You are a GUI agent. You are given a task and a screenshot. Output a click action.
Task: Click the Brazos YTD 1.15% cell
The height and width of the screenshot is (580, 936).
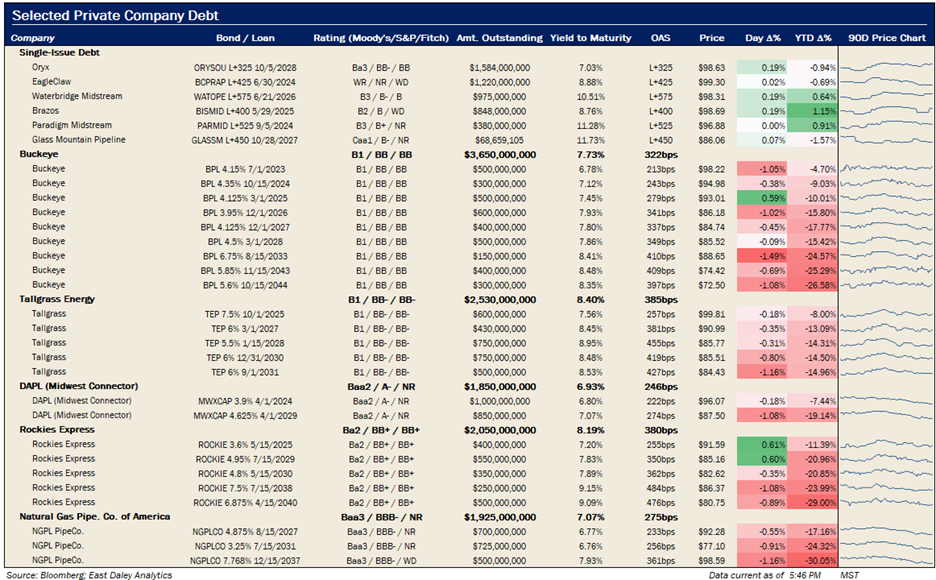(812, 111)
